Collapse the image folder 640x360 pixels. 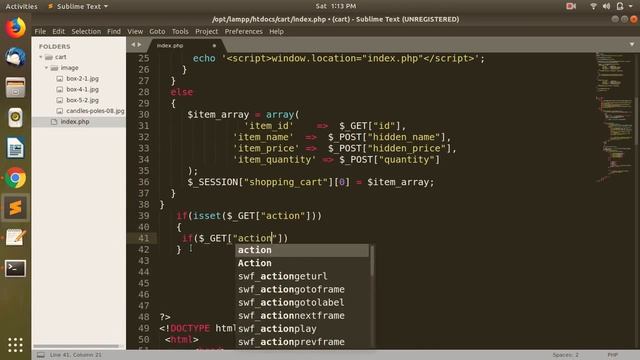(46, 68)
